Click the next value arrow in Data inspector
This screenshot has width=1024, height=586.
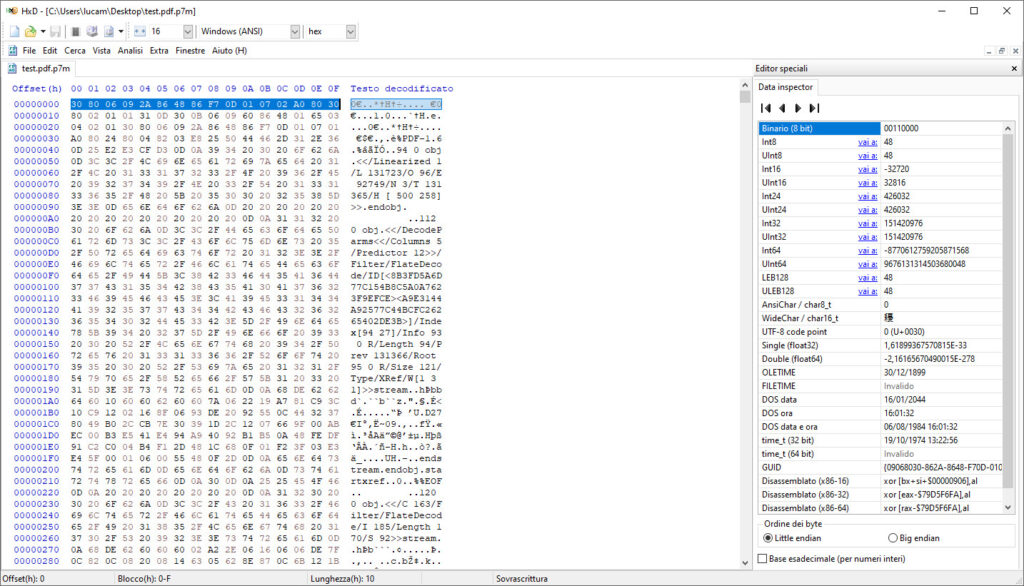point(799,108)
